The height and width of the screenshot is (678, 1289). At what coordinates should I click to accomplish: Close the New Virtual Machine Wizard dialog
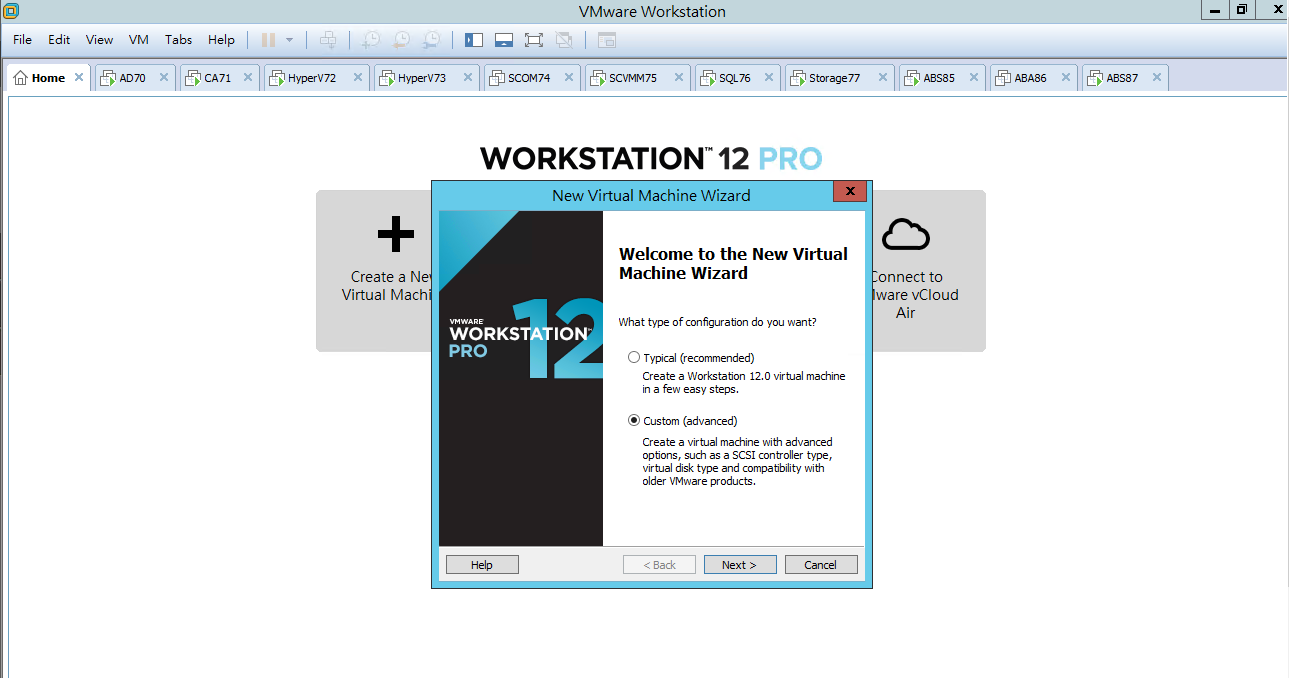coord(850,191)
